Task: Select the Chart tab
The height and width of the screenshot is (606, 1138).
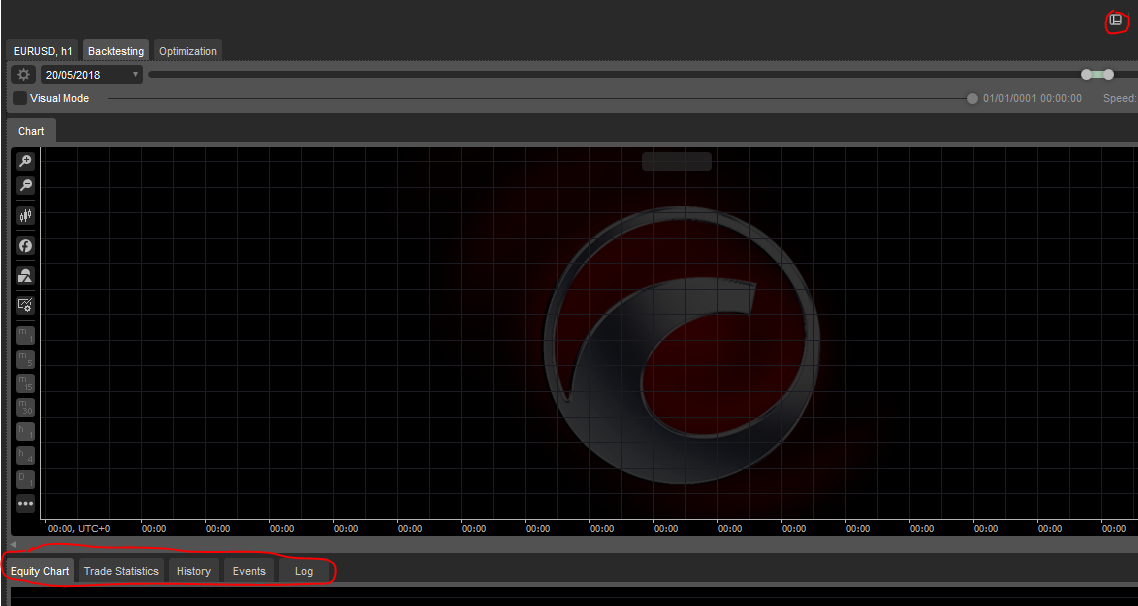Action: [x=31, y=131]
